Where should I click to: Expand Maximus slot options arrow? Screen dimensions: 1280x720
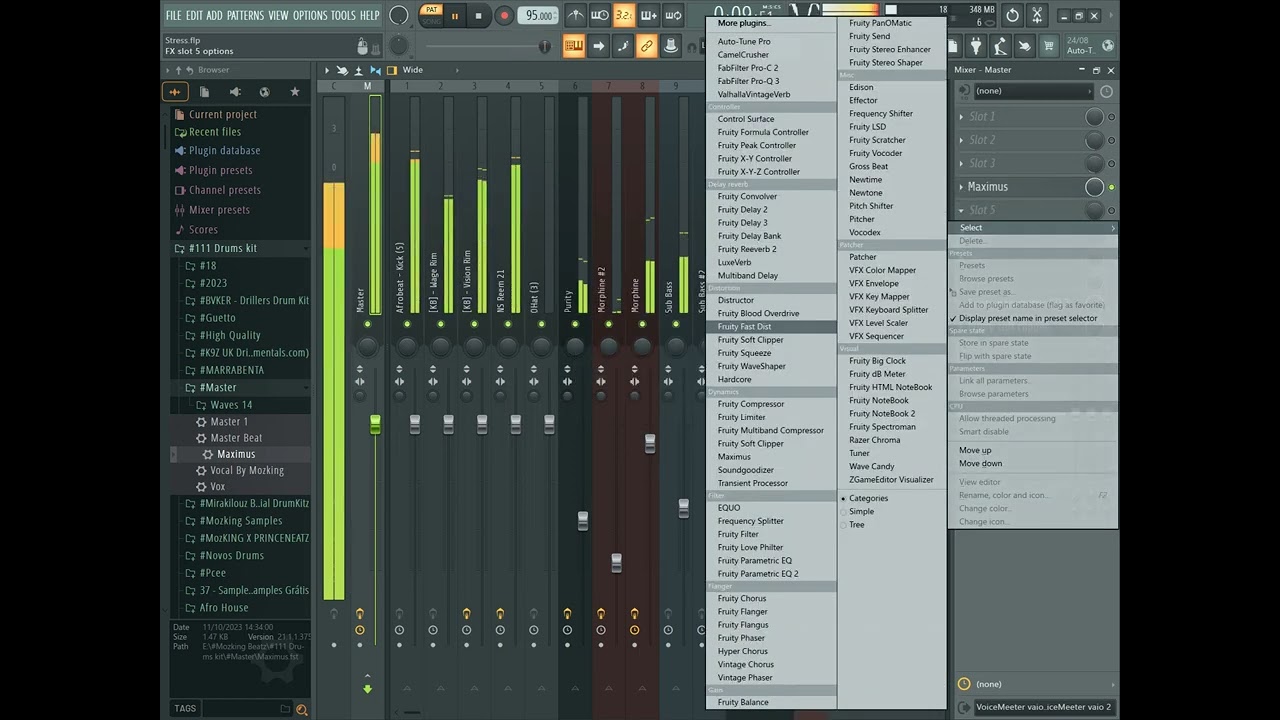pos(962,187)
